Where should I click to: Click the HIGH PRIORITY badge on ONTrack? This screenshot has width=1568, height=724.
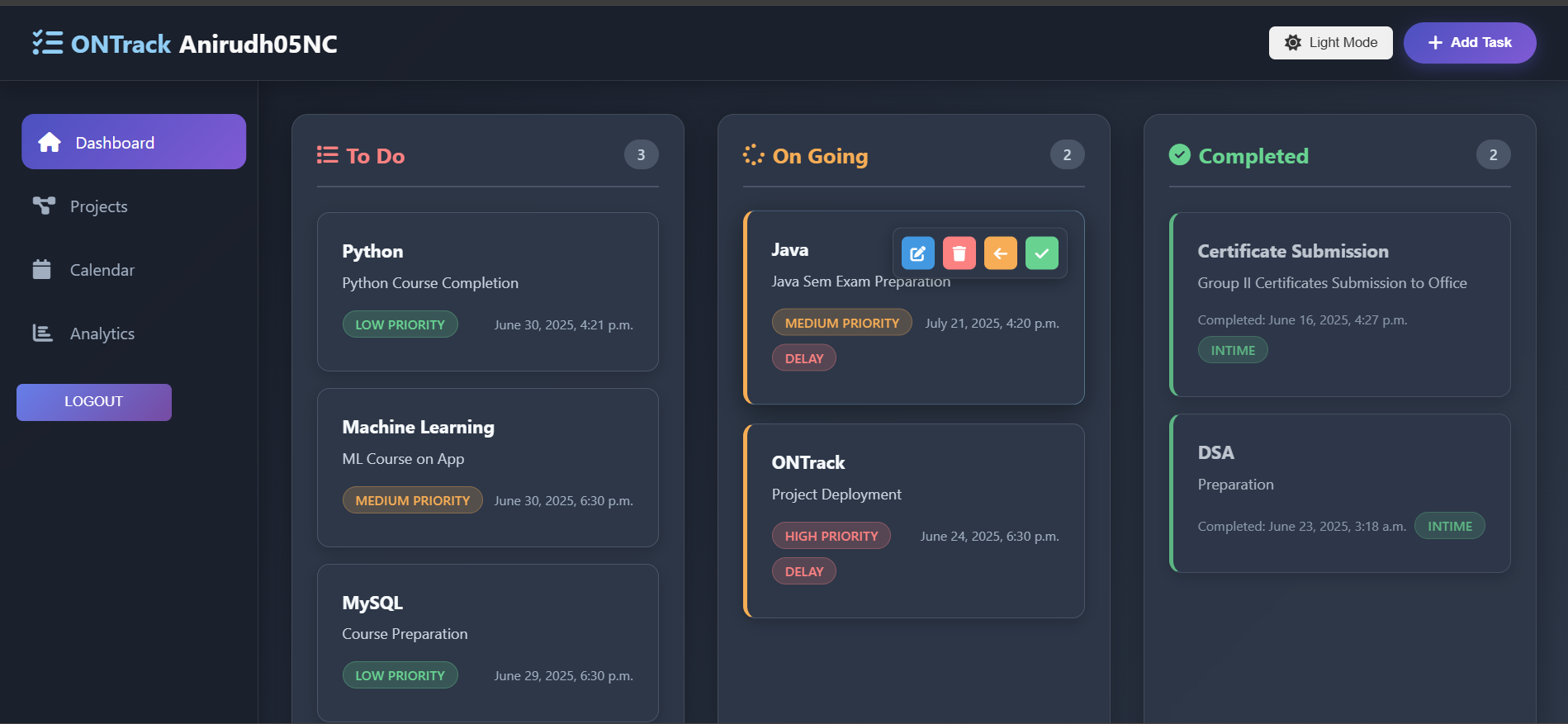[831, 536]
